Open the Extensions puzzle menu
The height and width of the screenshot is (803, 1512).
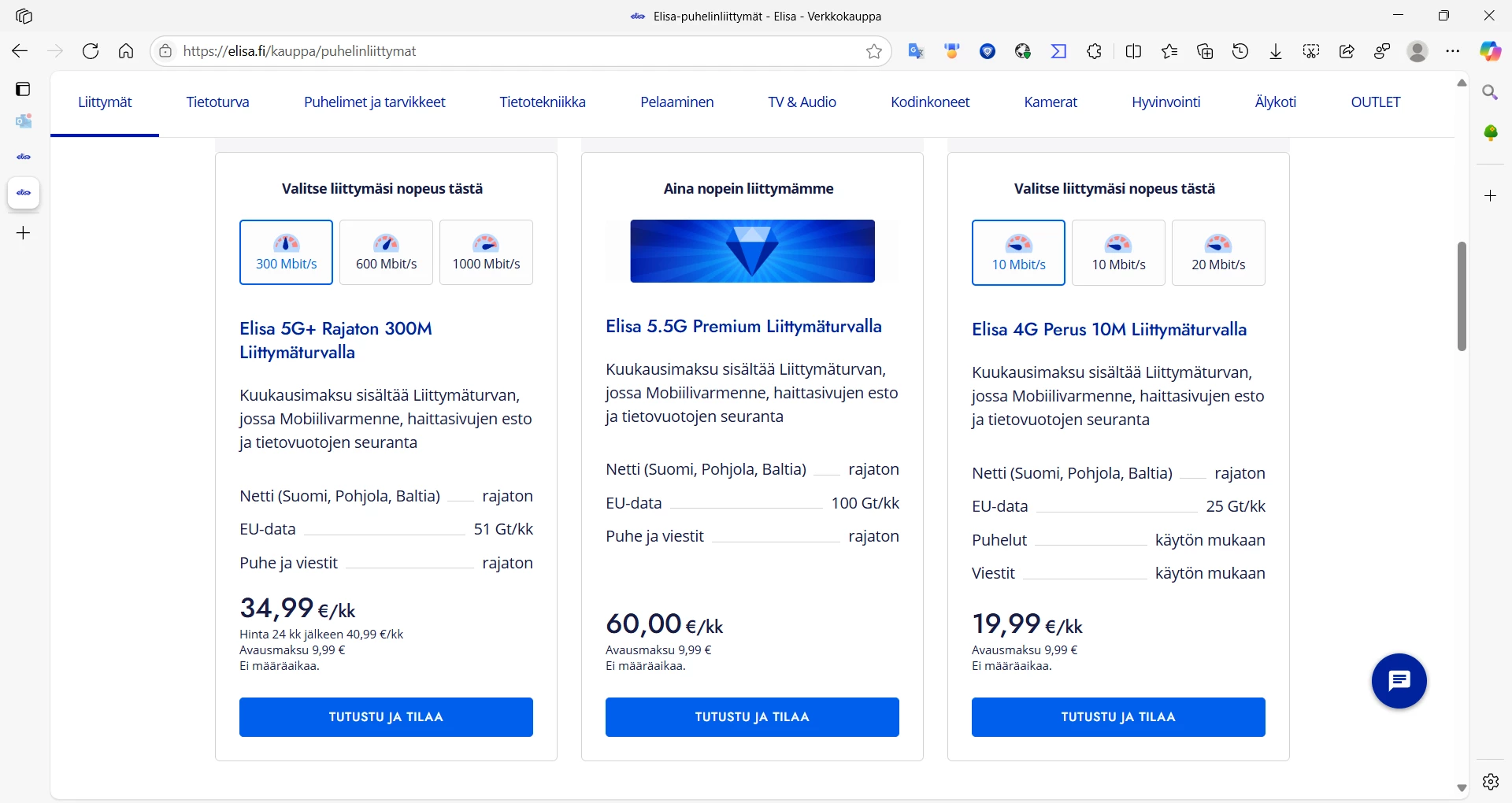pyautogui.click(x=1095, y=51)
